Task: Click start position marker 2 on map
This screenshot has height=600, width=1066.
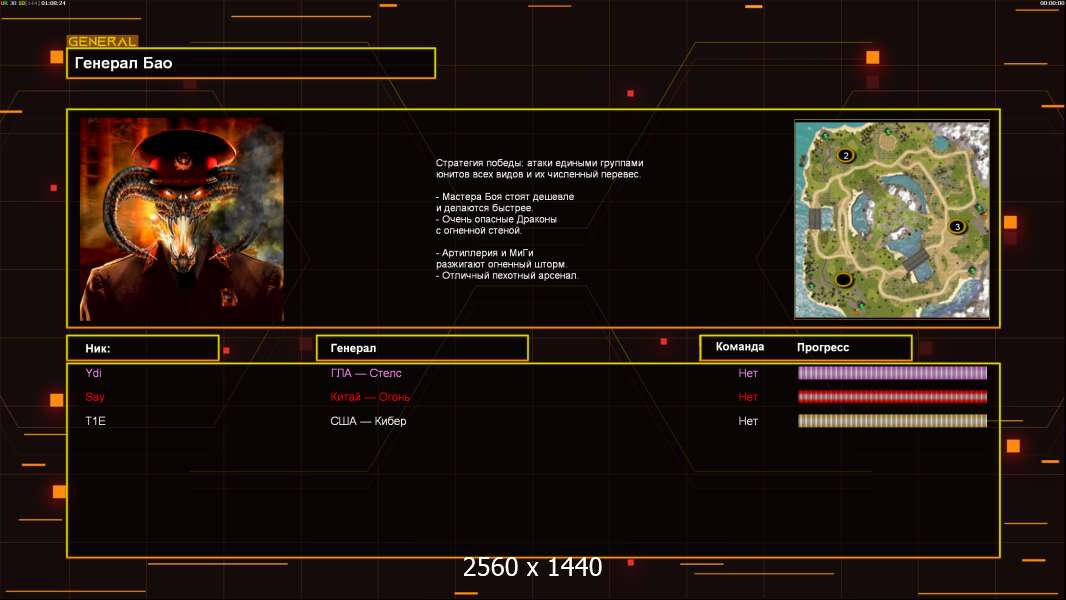Action: 846,156
